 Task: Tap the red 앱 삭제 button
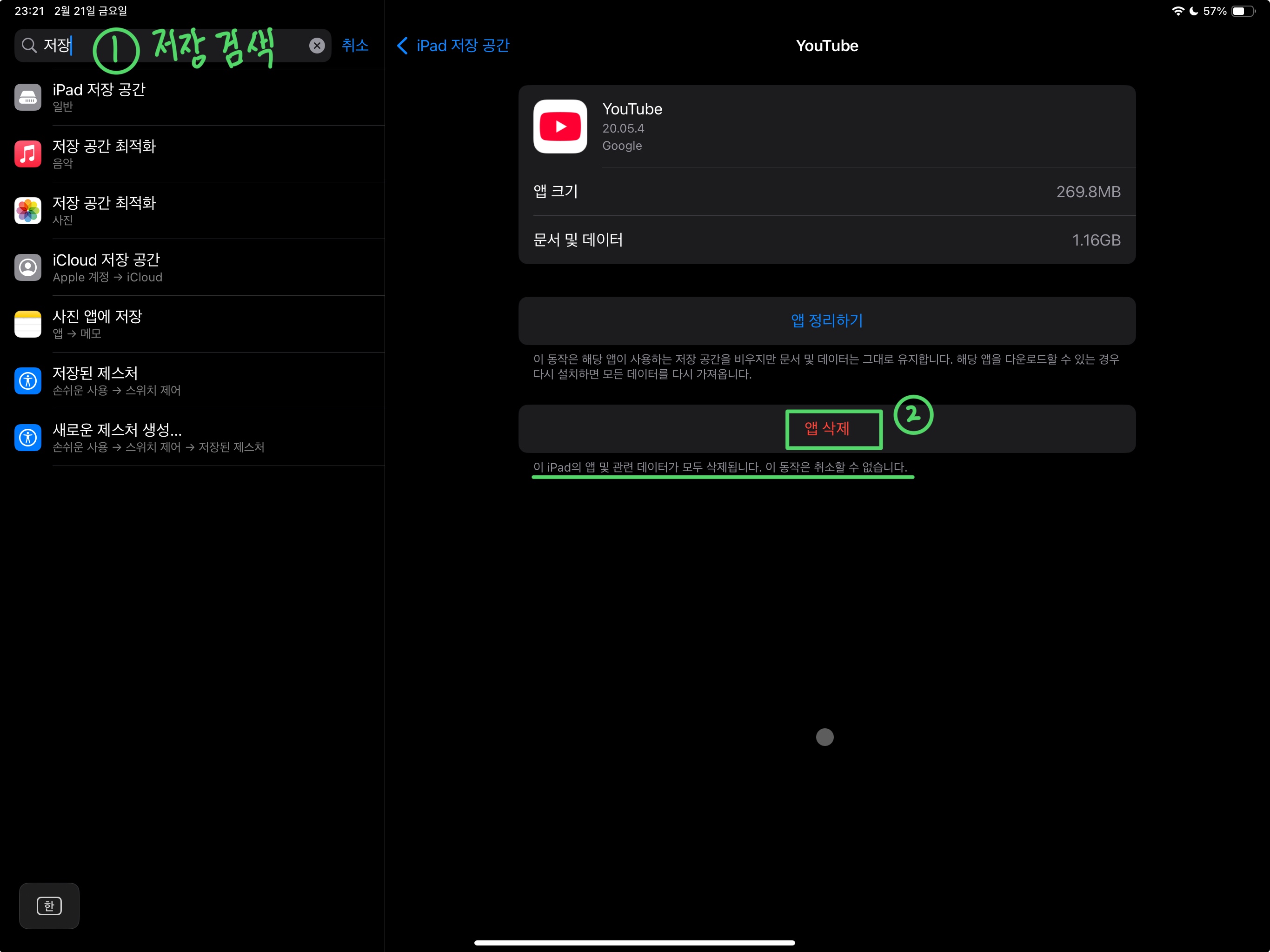pos(827,428)
